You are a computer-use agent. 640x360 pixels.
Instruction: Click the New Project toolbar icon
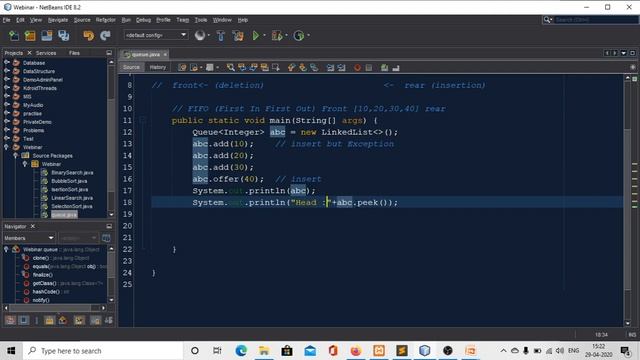[x=30, y=36]
